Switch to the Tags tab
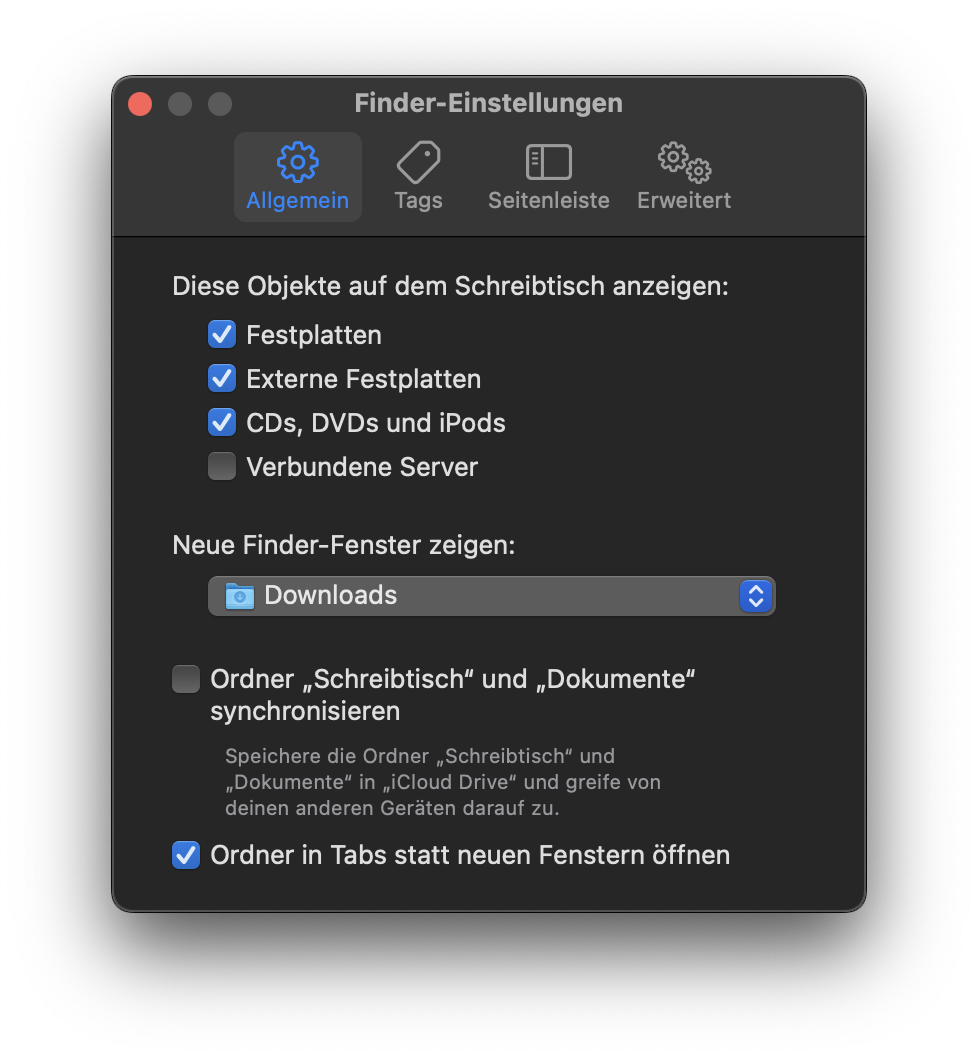This screenshot has width=978, height=1060. point(418,175)
